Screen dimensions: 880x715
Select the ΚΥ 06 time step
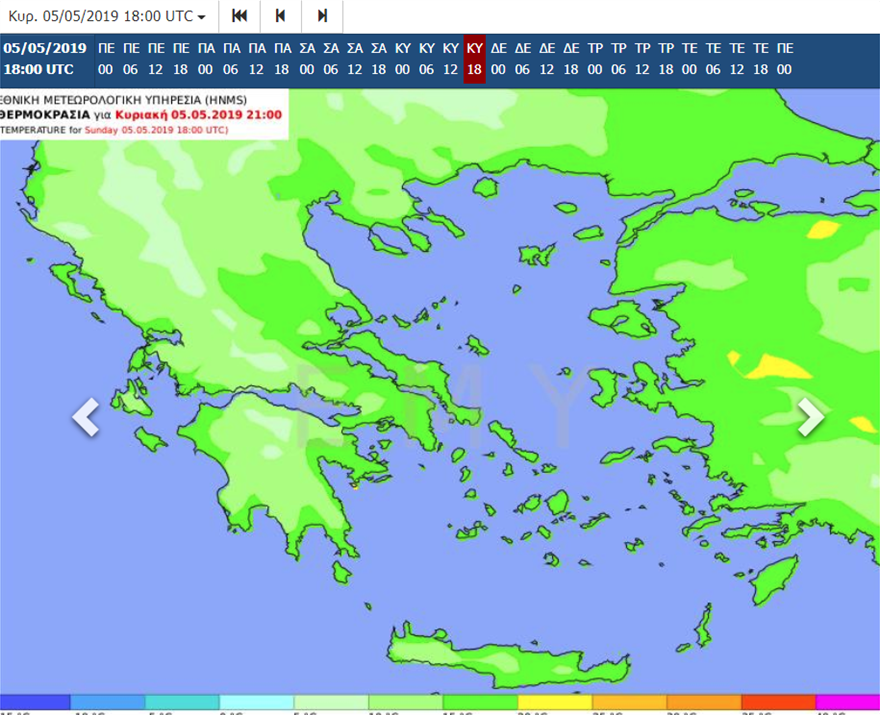point(426,59)
